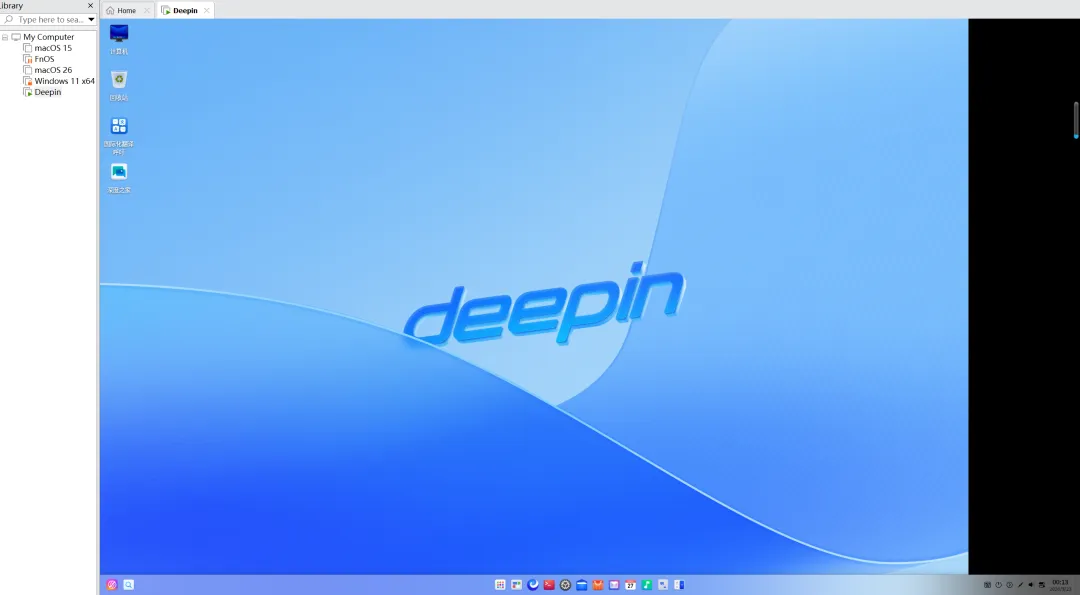Open the system settings gear in the dock

point(565,585)
